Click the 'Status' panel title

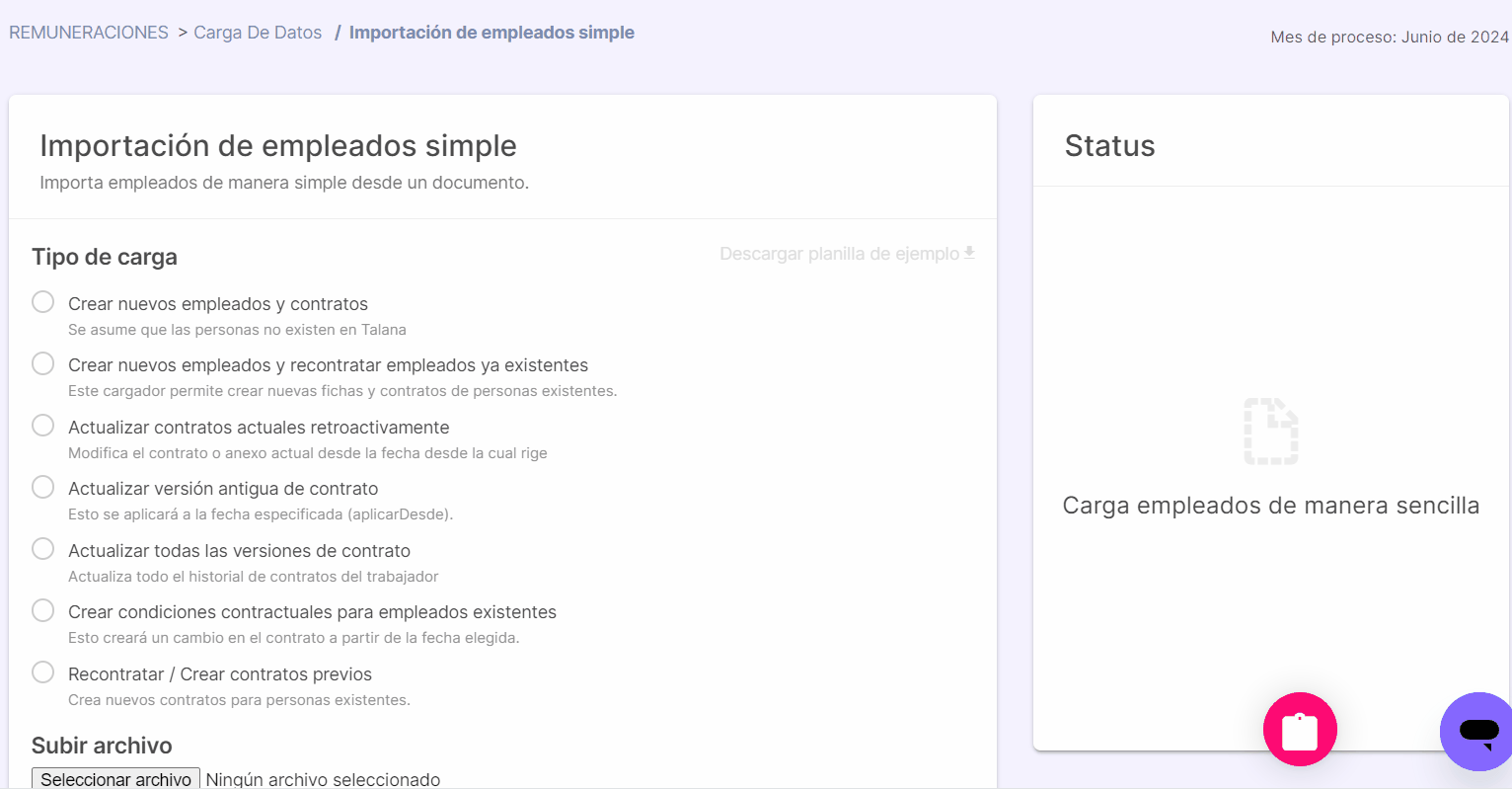[1109, 146]
